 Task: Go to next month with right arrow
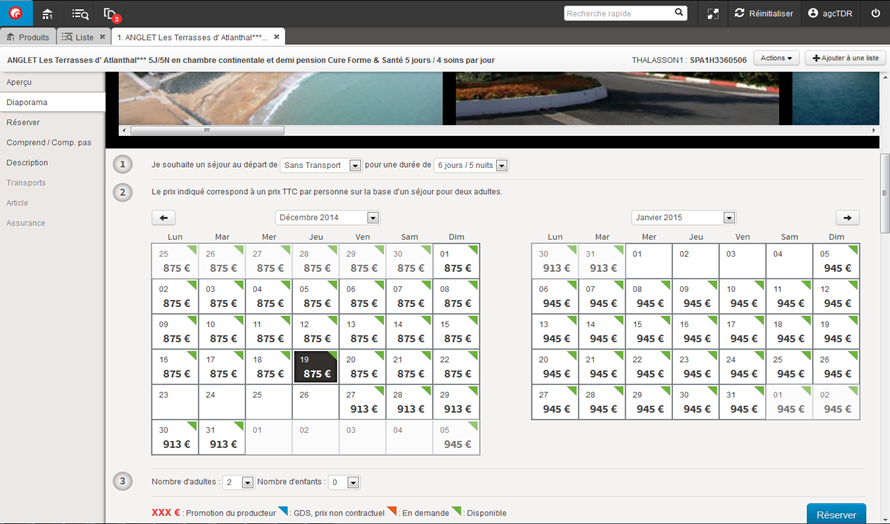click(847, 217)
